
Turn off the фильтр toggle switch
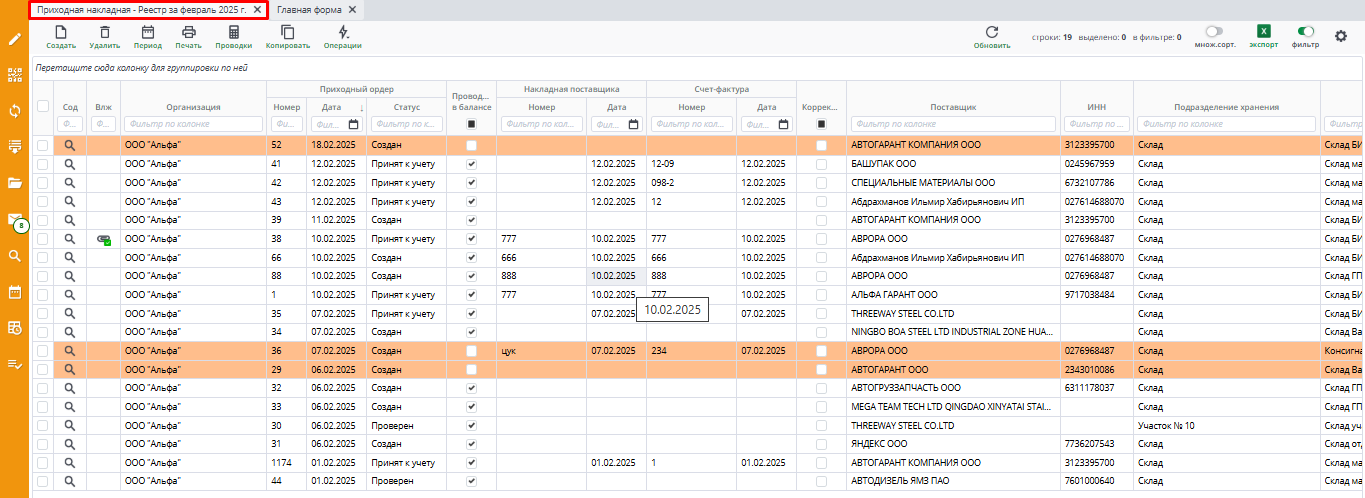(1305, 32)
